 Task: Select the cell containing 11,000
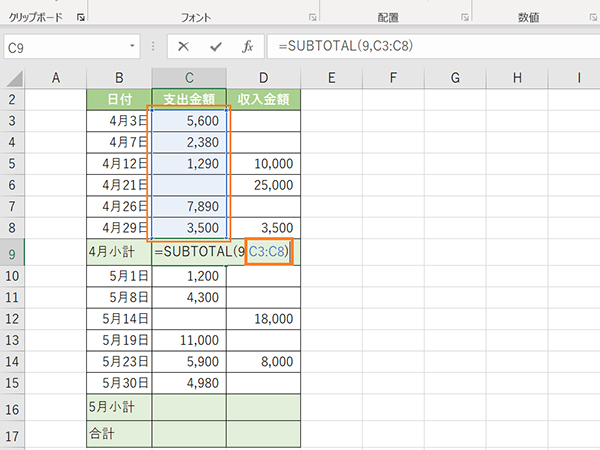point(189,340)
